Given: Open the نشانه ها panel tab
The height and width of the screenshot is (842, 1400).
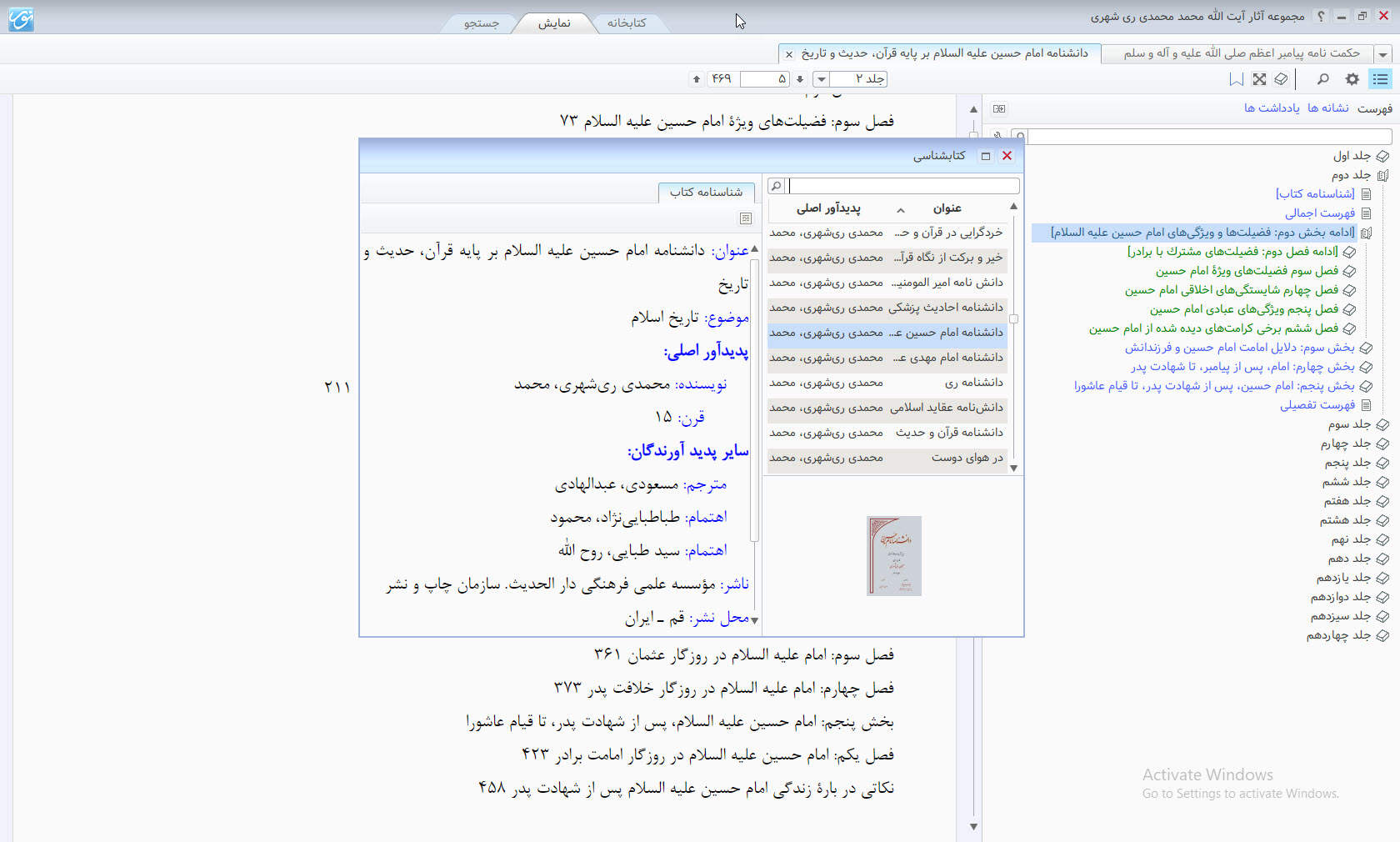Looking at the screenshot, I should 1327,108.
